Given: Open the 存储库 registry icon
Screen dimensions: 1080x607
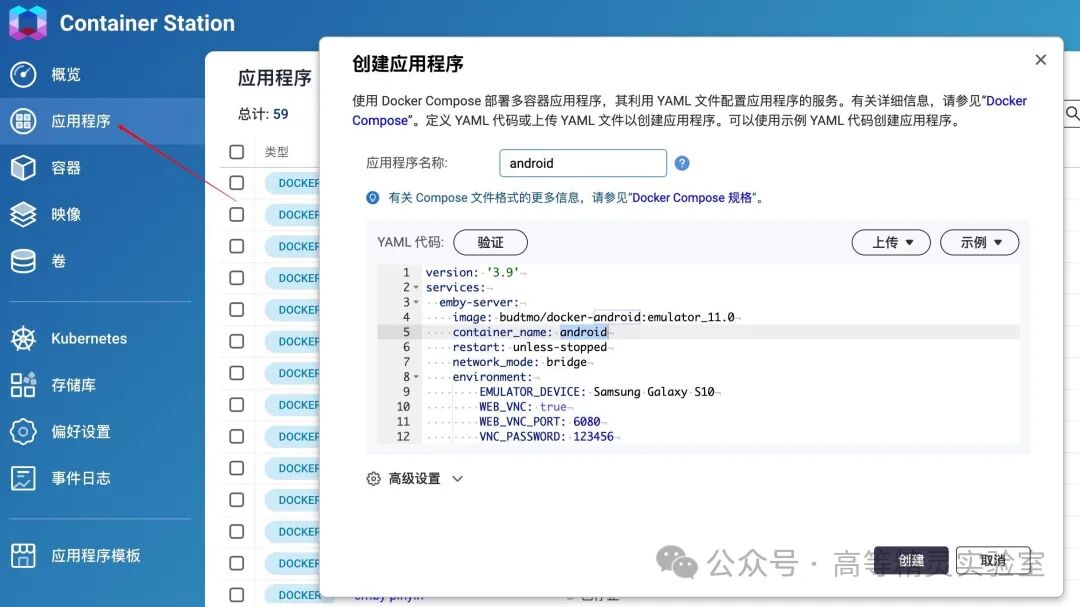Looking at the screenshot, I should point(23,385).
